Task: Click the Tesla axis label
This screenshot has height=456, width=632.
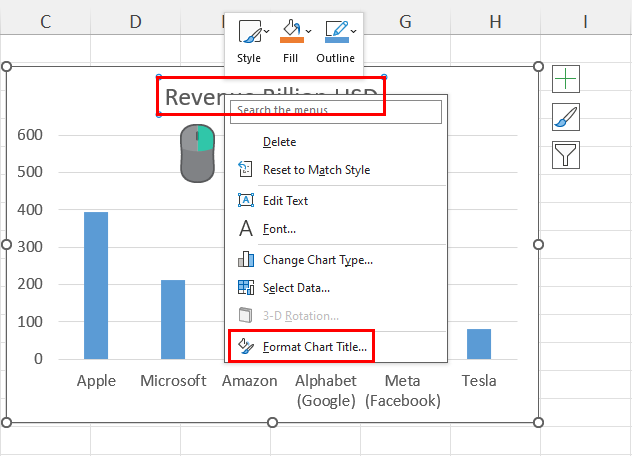Action: (479, 381)
